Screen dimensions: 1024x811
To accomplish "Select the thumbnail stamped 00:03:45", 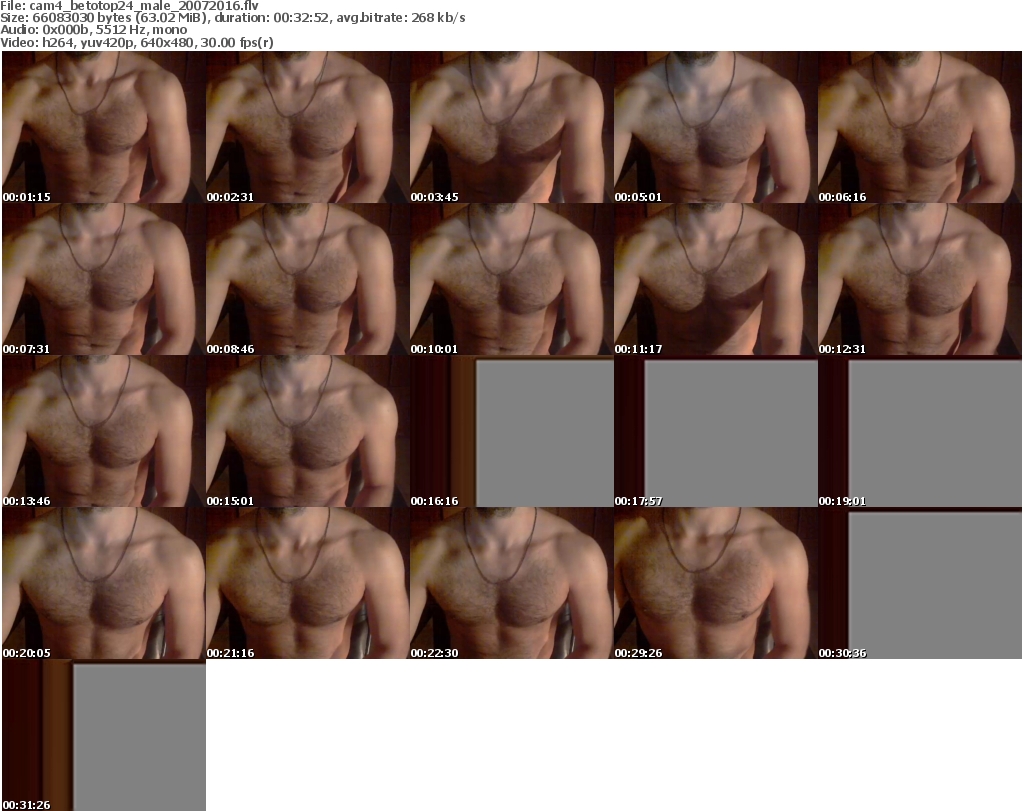I will (511, 127).
